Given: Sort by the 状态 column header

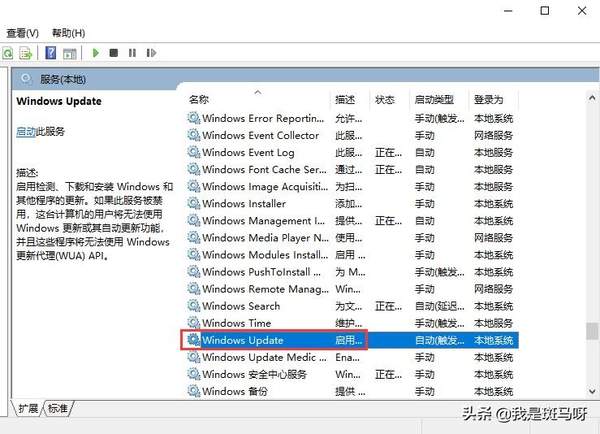Looking at the screenshot, I should pyautogui.click(x=385, y=100).
